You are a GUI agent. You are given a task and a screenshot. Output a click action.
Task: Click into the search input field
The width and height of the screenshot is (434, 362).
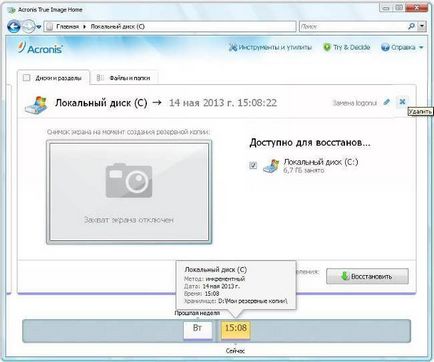click(353, 26)
